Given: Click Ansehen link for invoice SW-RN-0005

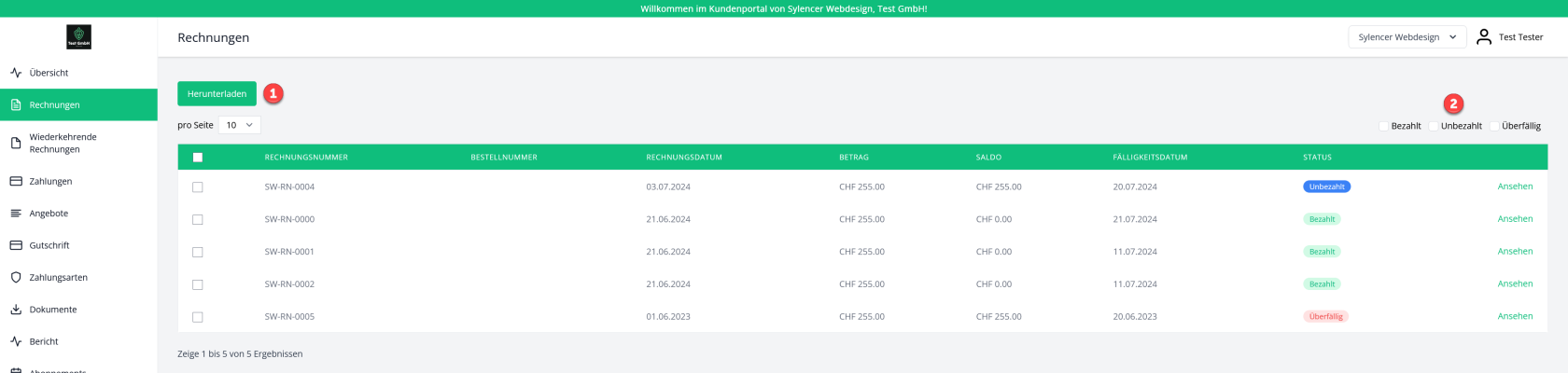Looking at the screenshot, I should click(x=1515, y=316).
